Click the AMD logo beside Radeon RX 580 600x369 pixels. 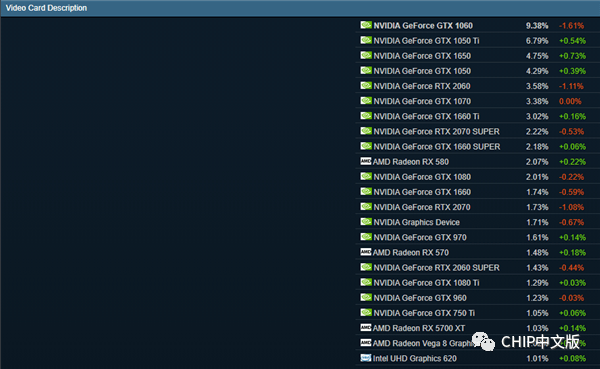[x=365, y=161]
